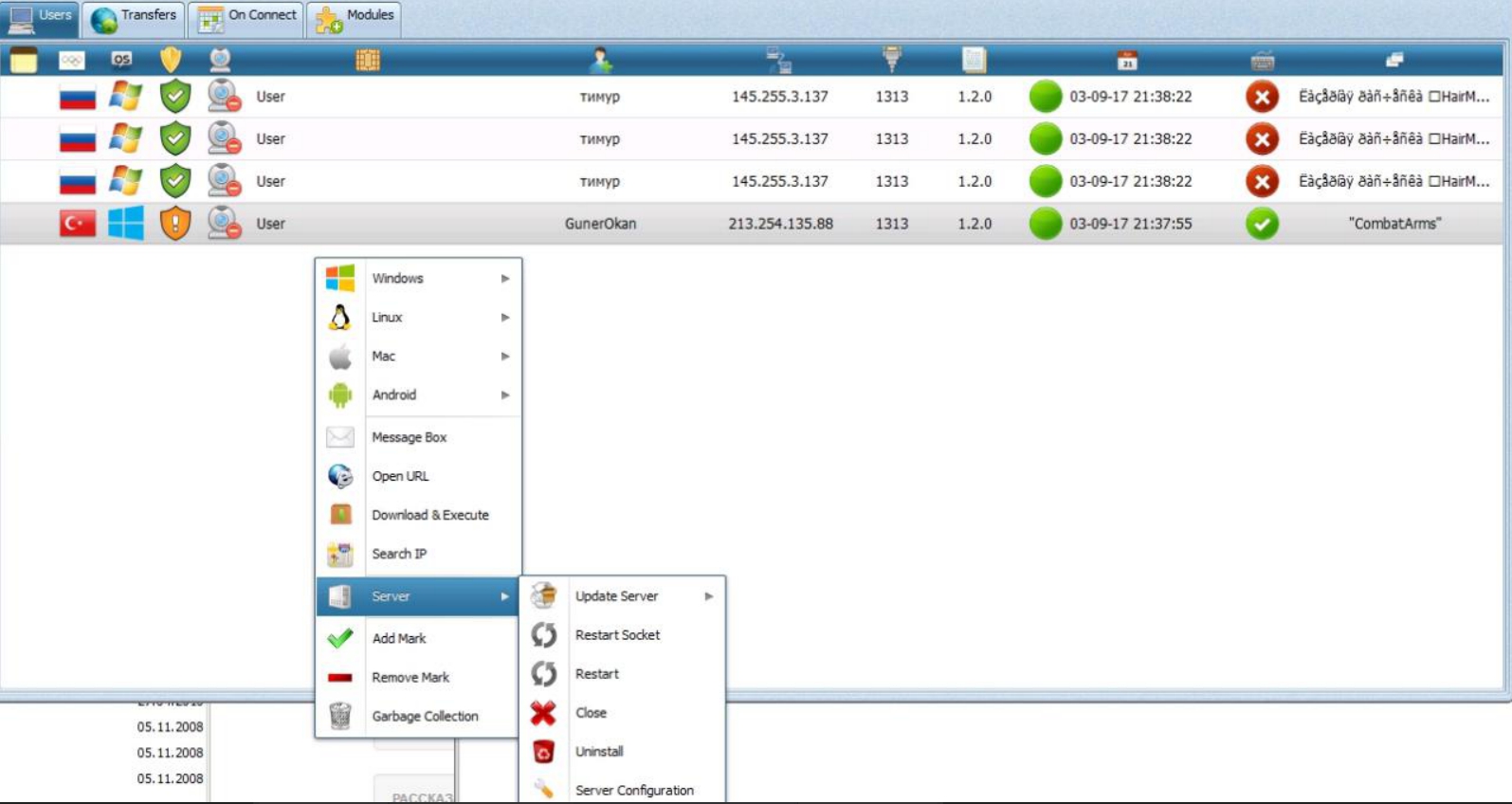Select Add Mark in the context menu
The width and height of the screenshot is (1512, 804).
(398, 639)
